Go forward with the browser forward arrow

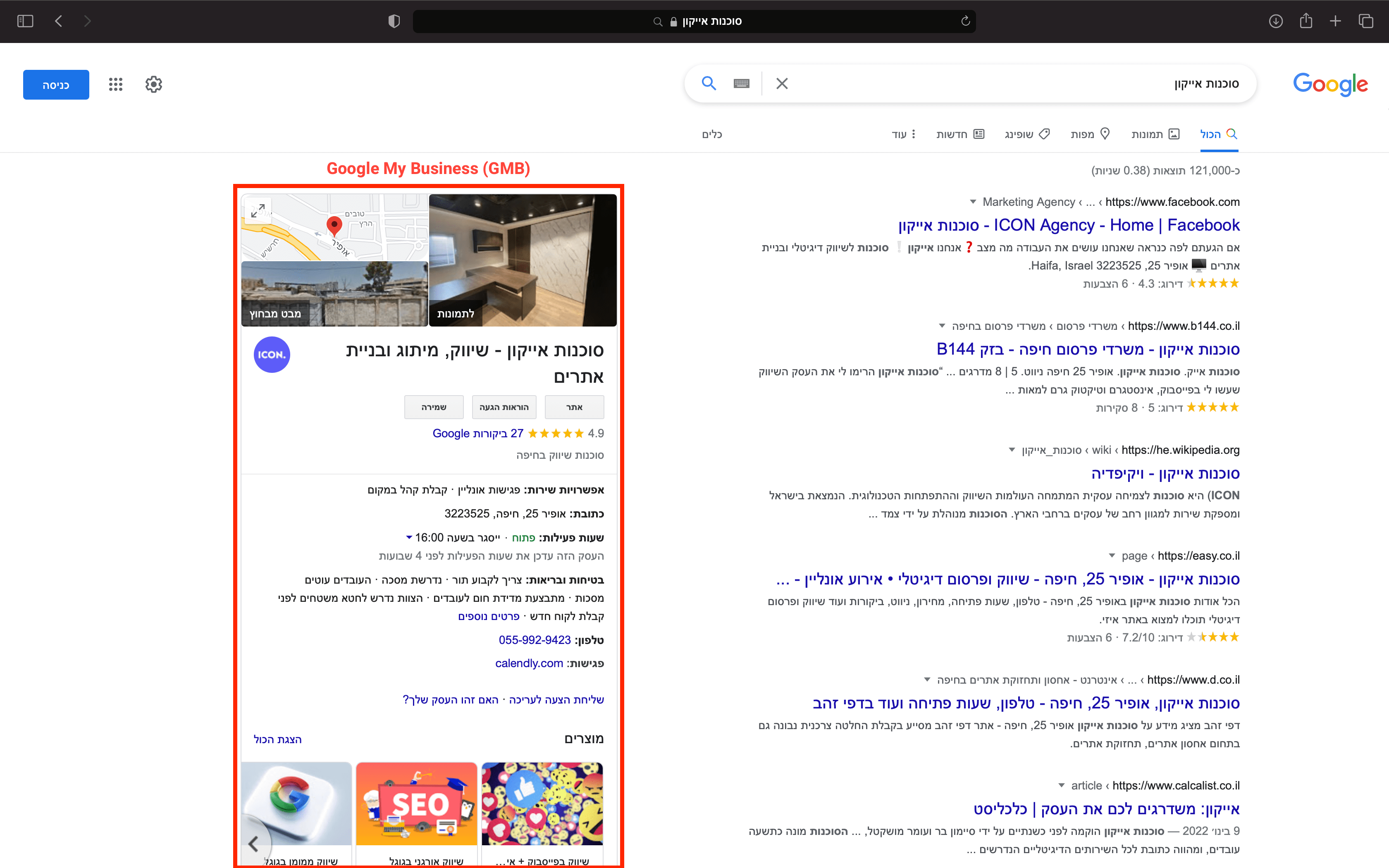pos(87,21)
